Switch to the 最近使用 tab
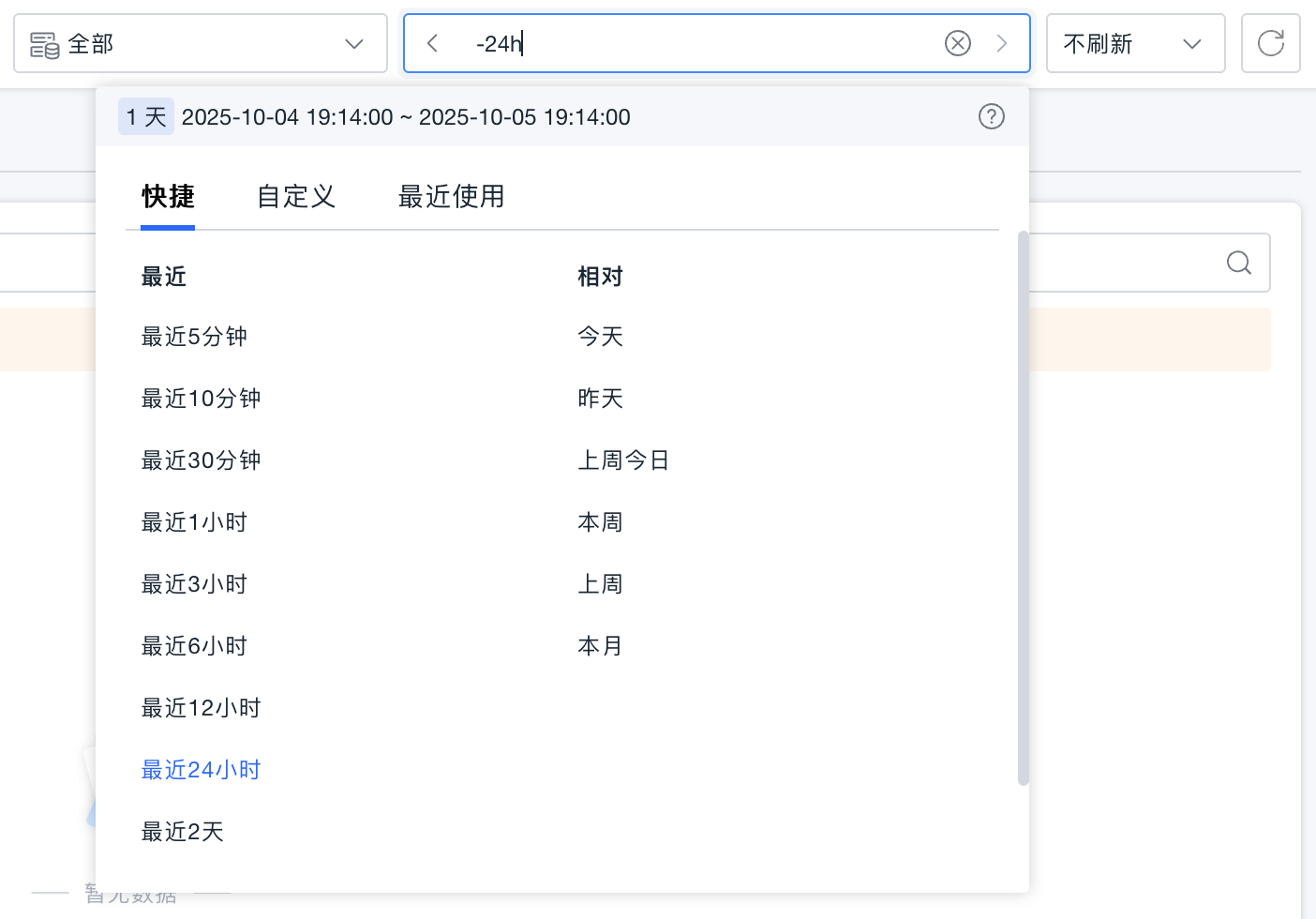The width and height of the screenshot is (1316, 919). pos(451,196)
